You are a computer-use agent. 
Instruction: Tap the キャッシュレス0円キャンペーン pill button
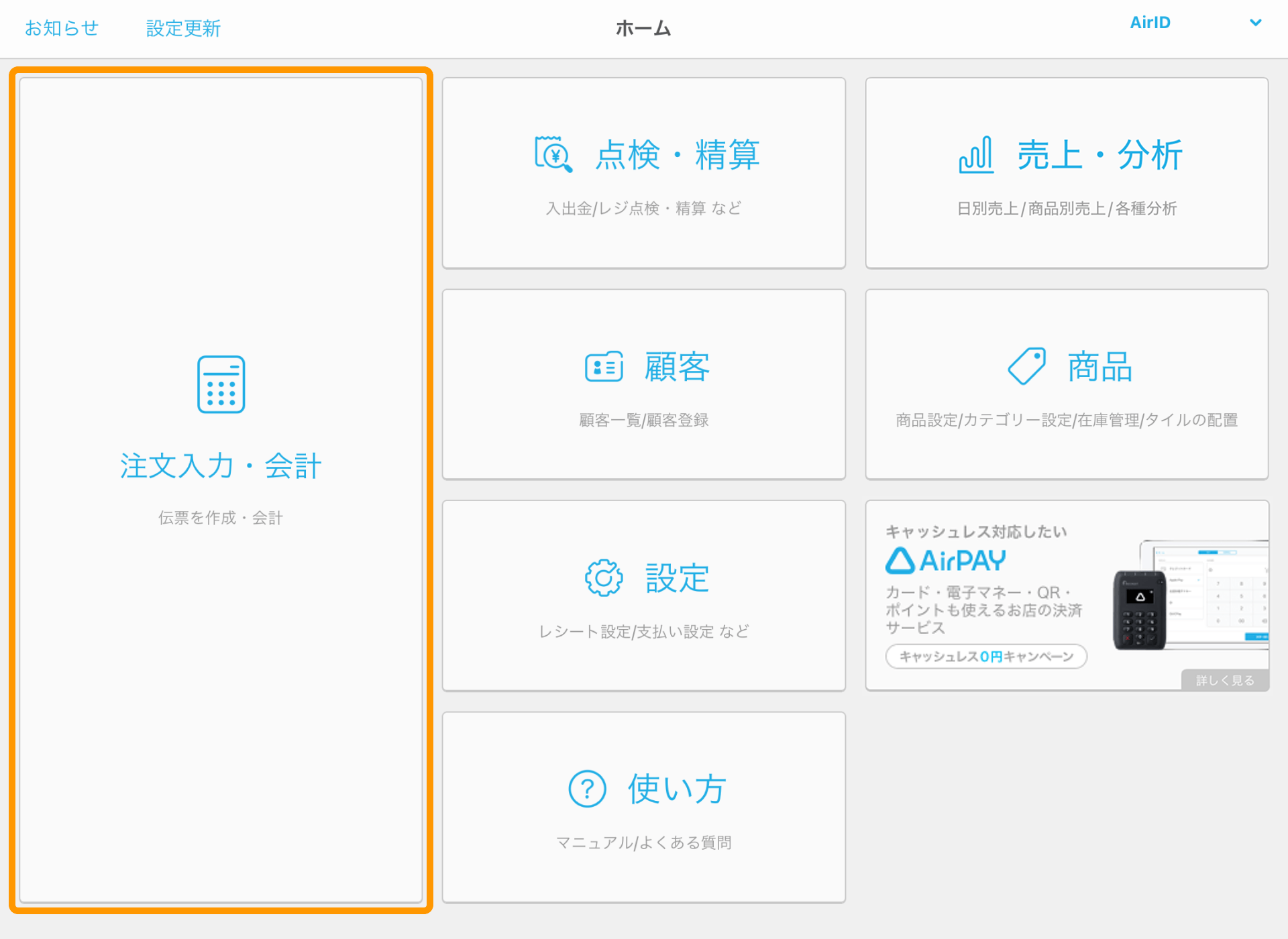point(986,657)
